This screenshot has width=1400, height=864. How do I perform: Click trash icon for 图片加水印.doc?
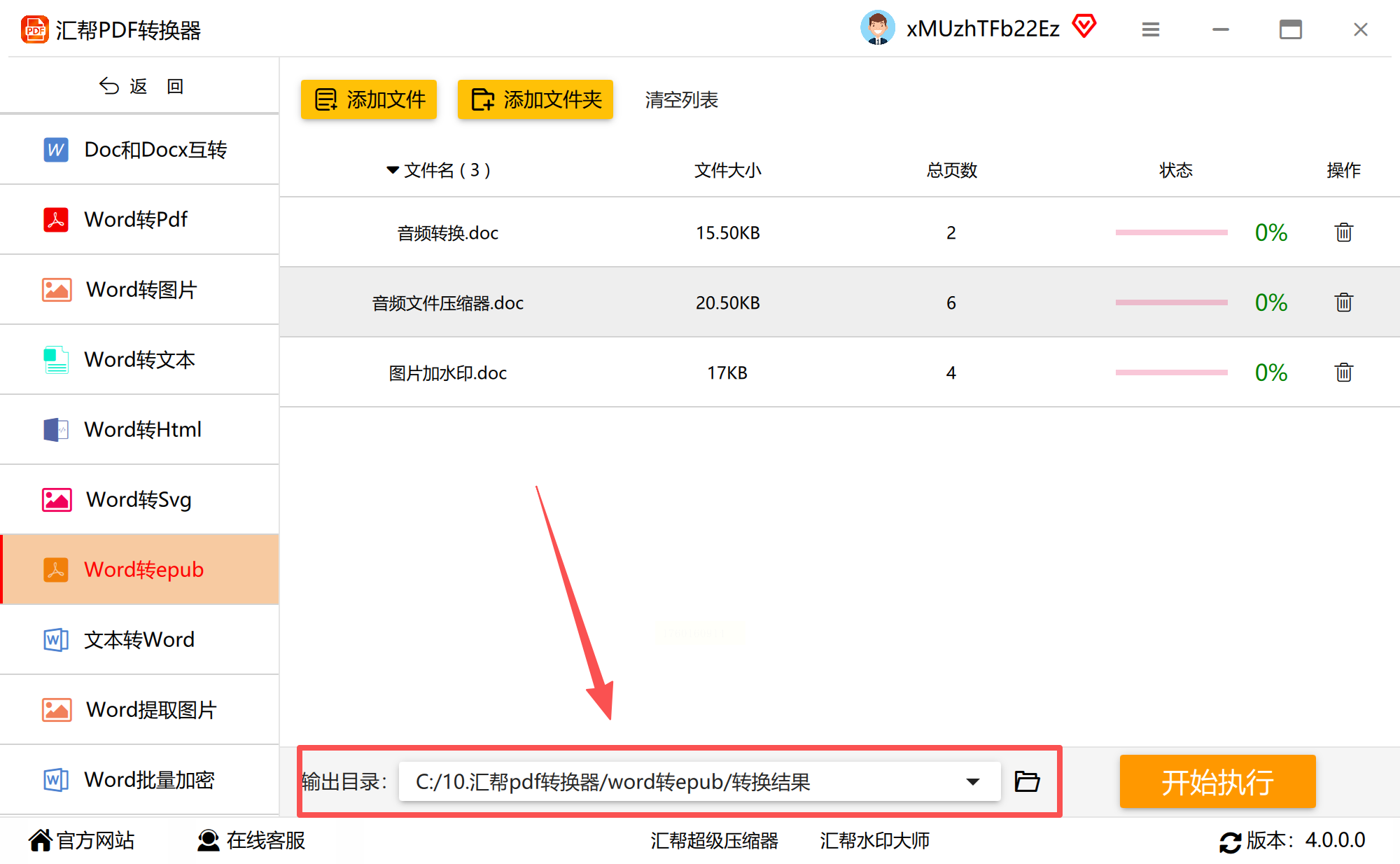(1343, 372)
